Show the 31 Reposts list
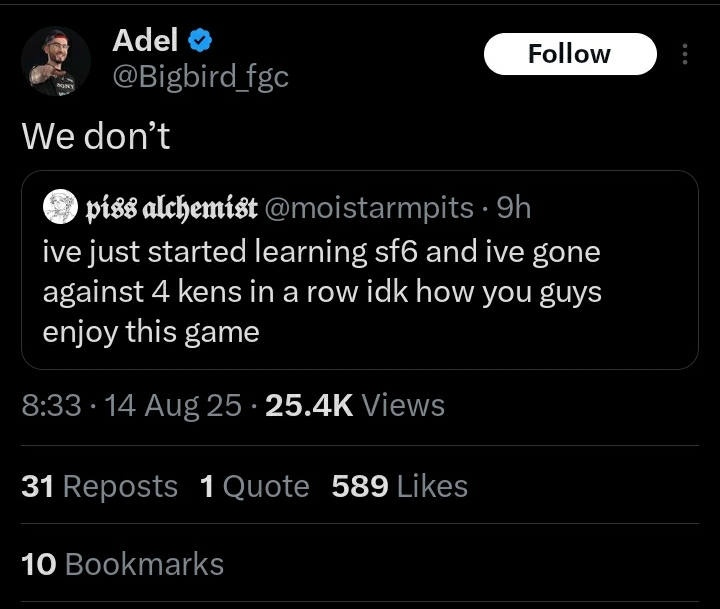 click(99, 486)
